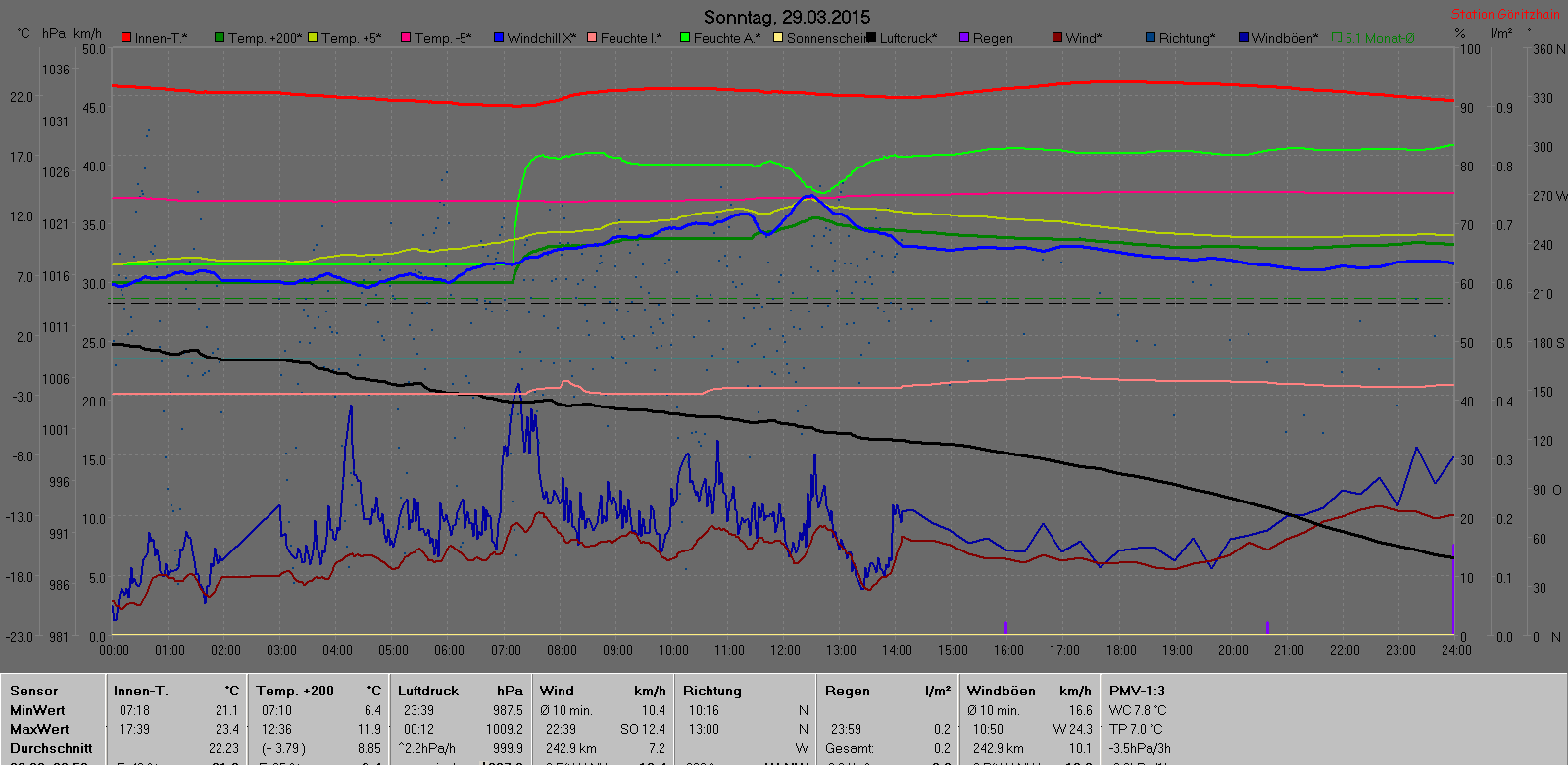The image size is (1568, 765).
Task: Click the Temp. +200 table header
Action: 295,691
